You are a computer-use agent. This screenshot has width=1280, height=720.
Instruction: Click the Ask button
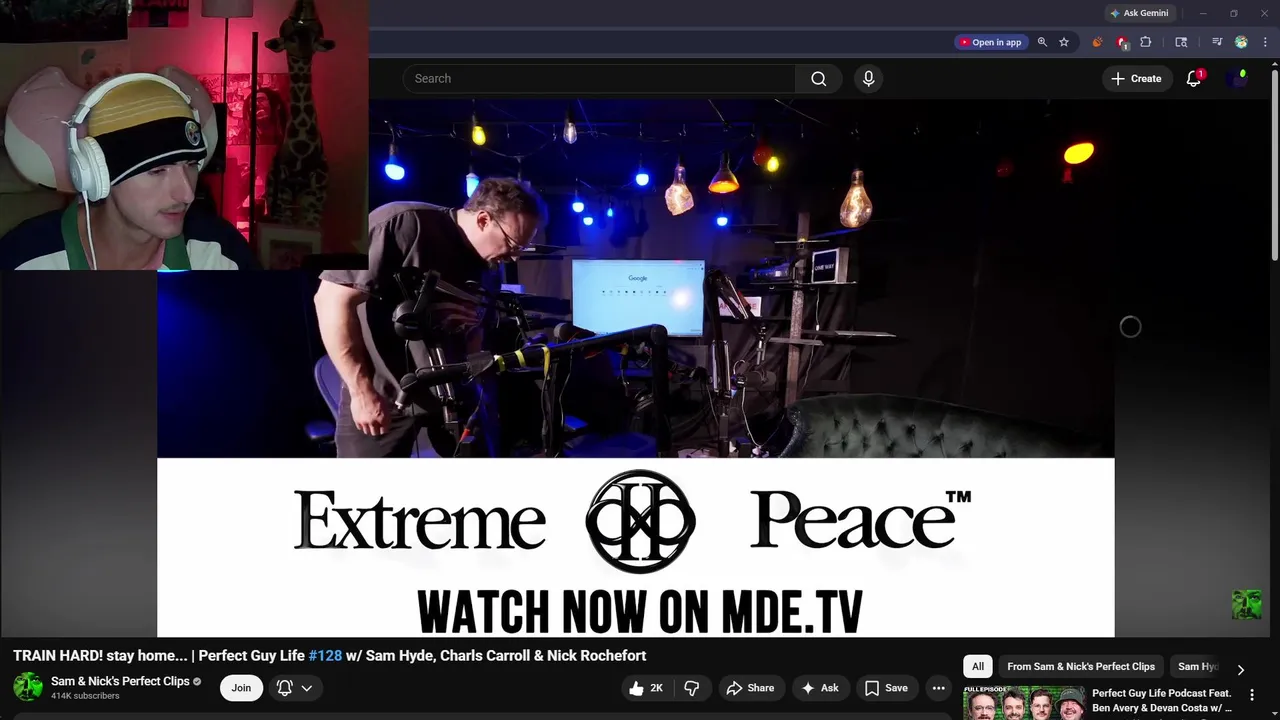[819, 688]
